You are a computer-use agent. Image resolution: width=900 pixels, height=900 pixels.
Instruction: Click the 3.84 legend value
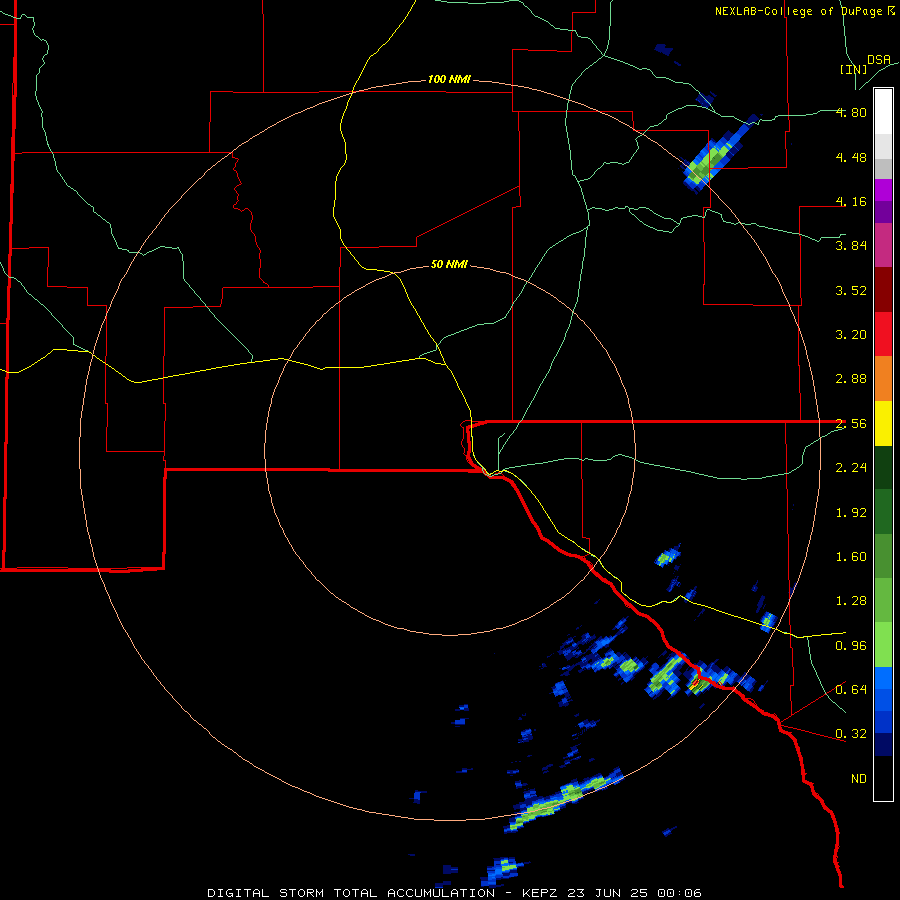[851, 246]
